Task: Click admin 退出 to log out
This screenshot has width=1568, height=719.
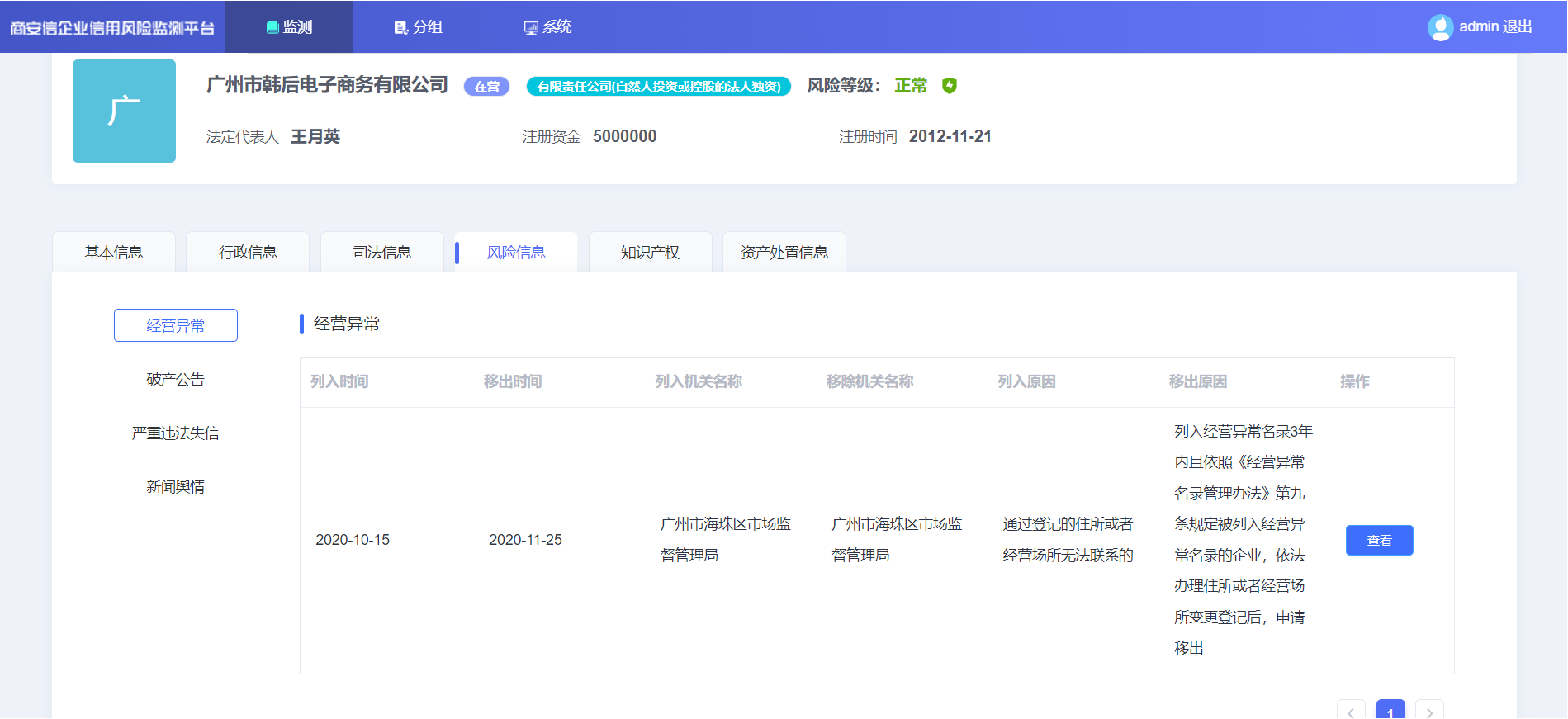Action: pos(1495,26)
